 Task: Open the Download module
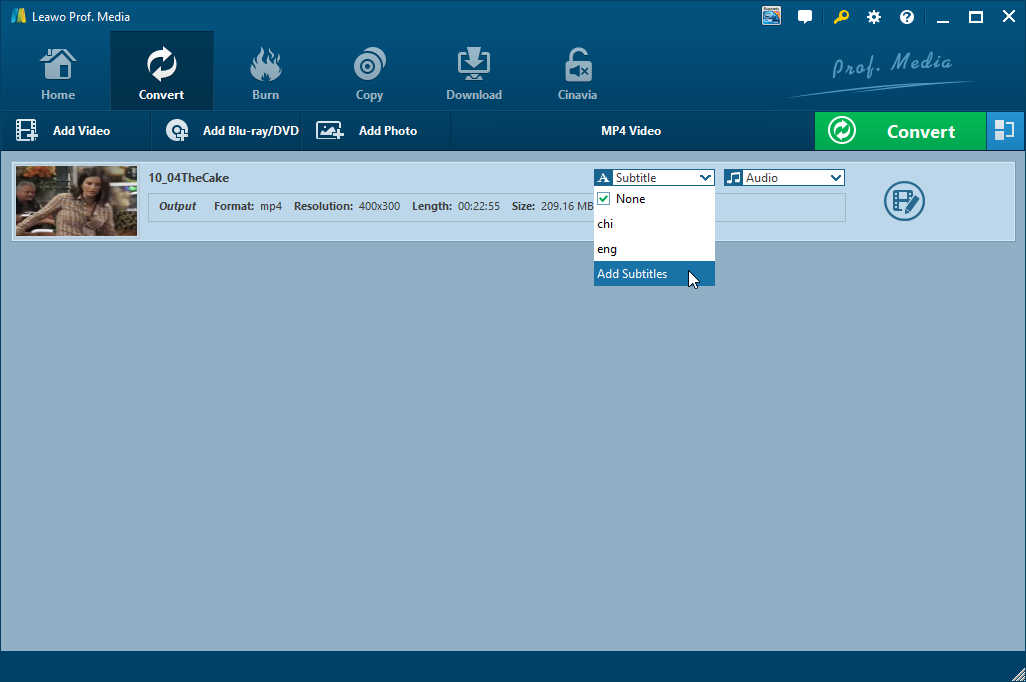point(474,75)
